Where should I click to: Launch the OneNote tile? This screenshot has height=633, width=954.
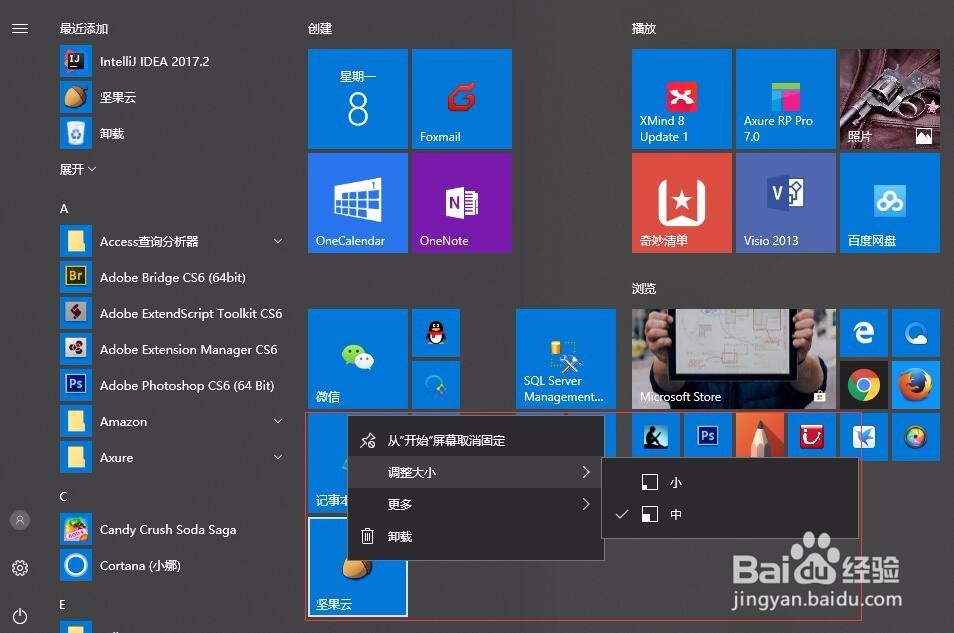pos(462,203)
